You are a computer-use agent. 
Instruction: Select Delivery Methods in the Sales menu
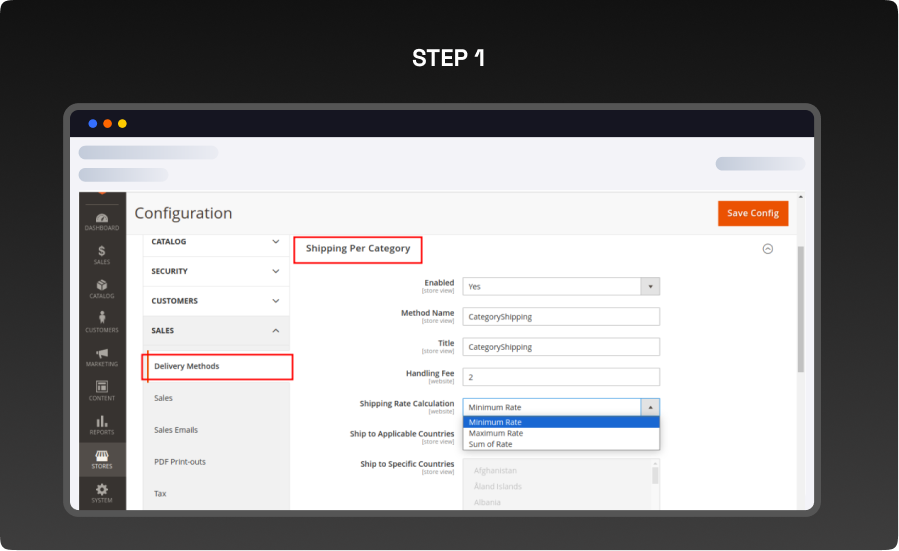tap(187, 366)
